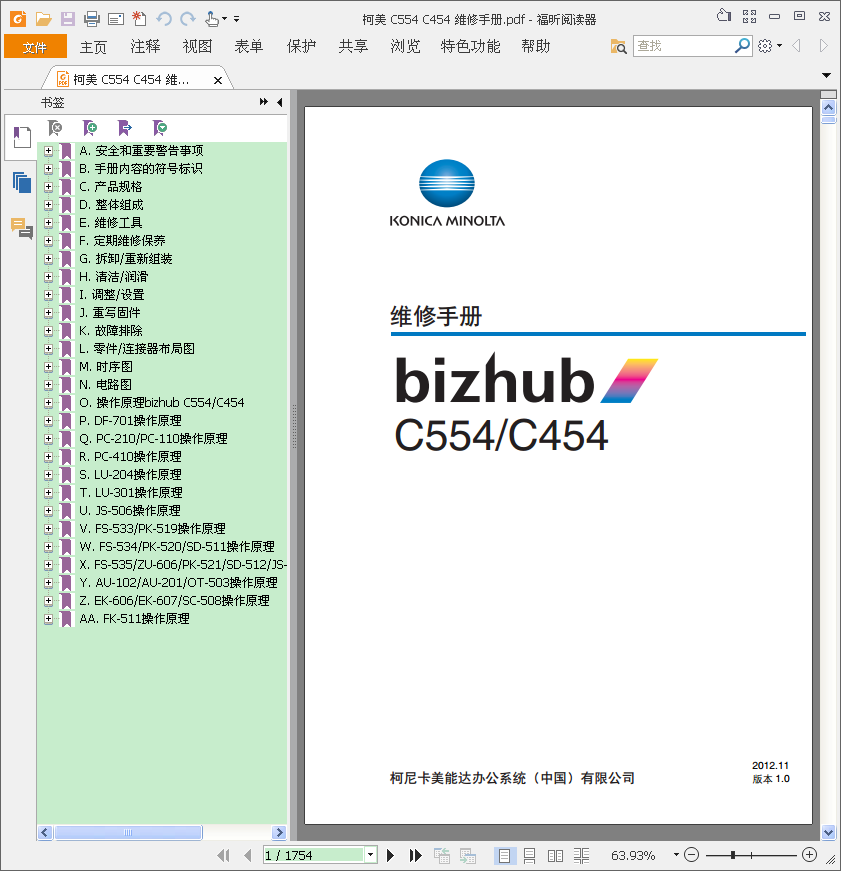Open the page number dropdown arrow
The width and height of the screenshot is (841, 871).
tap(371, 855)
